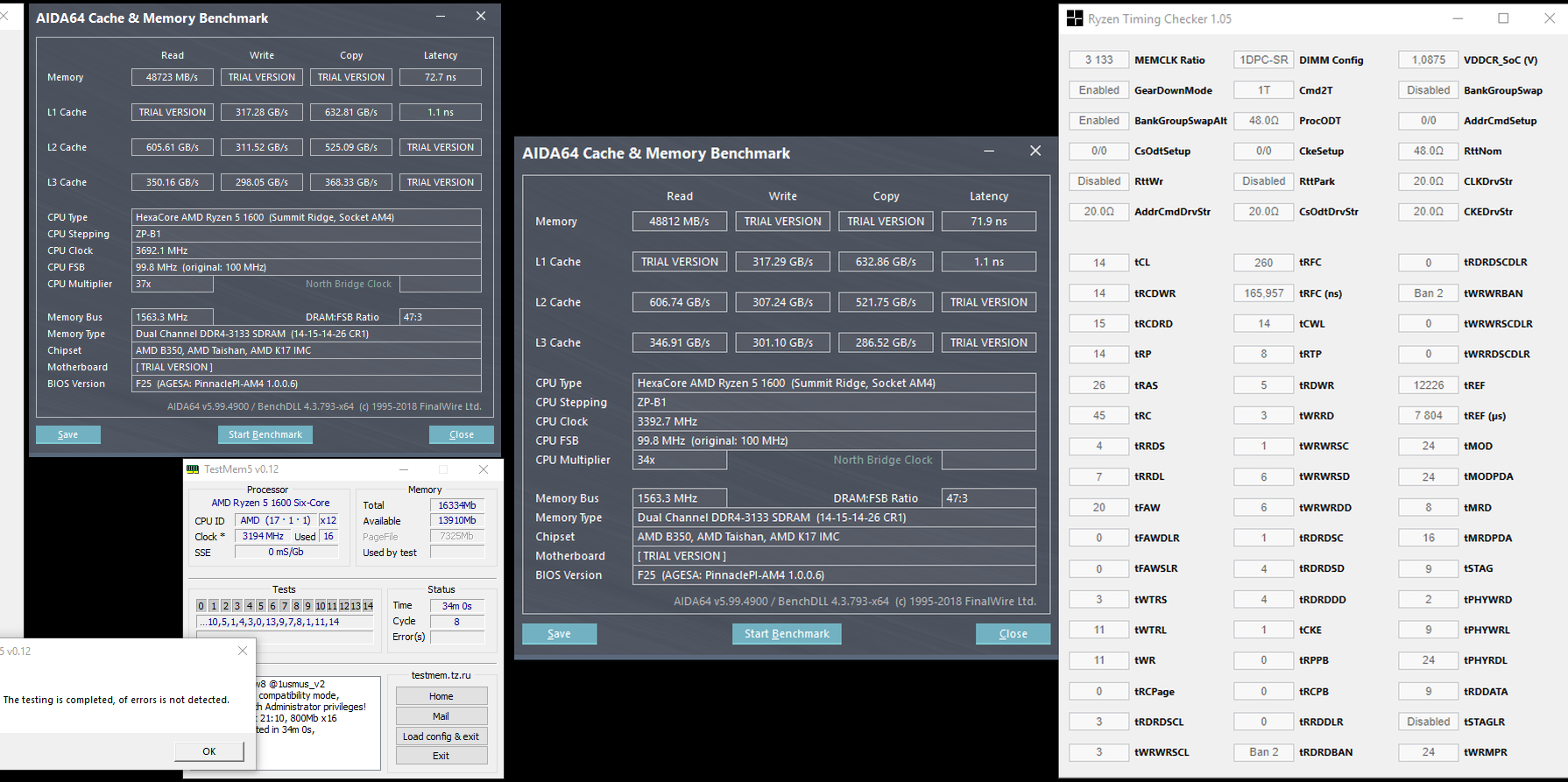Viewport: 1568px width, 782px height.
Task: Maximize the Ryzen Timing Checker window
Action: (x=1503, y=18)
